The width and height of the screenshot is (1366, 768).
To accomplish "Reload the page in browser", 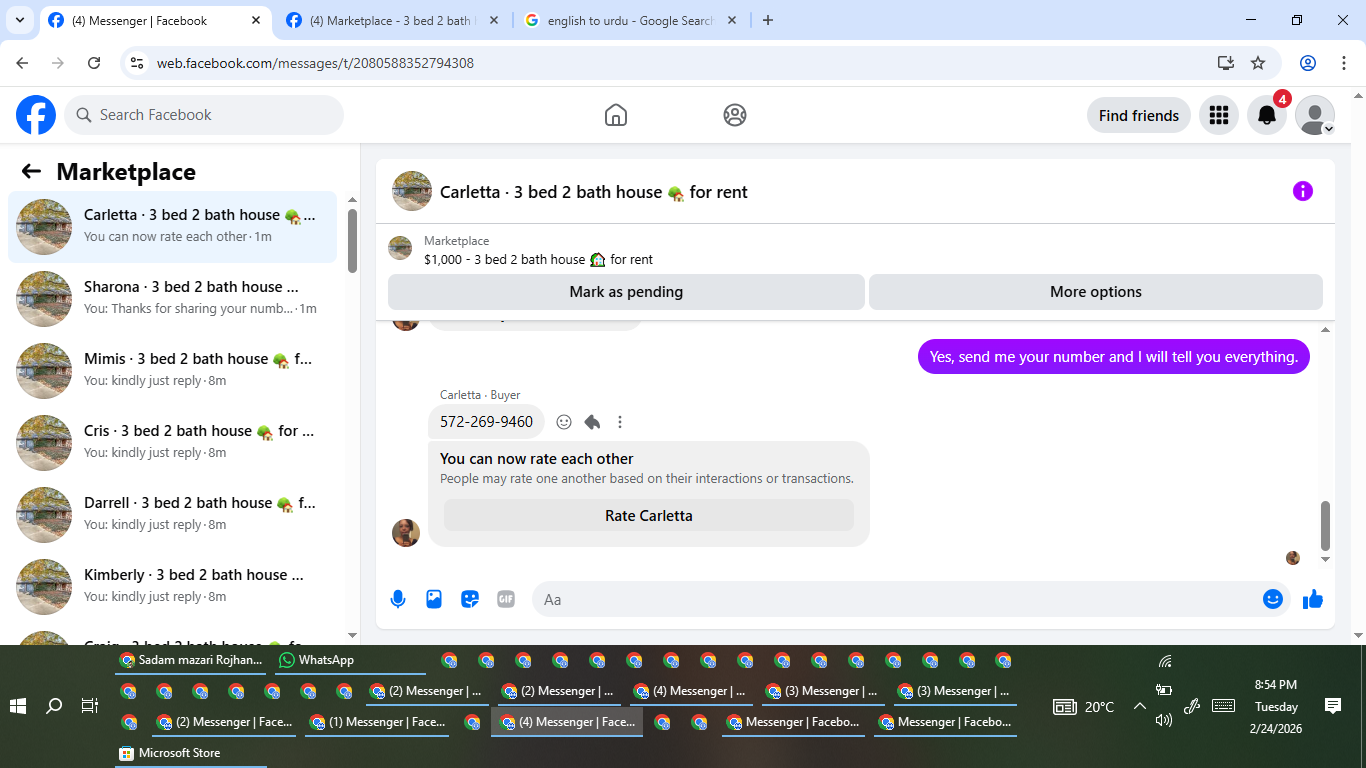I will (94, 63).
